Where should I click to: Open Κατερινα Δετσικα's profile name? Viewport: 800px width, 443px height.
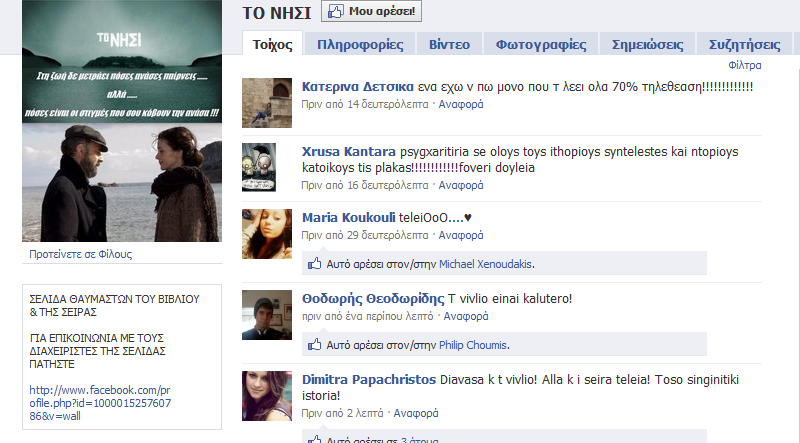357,87
